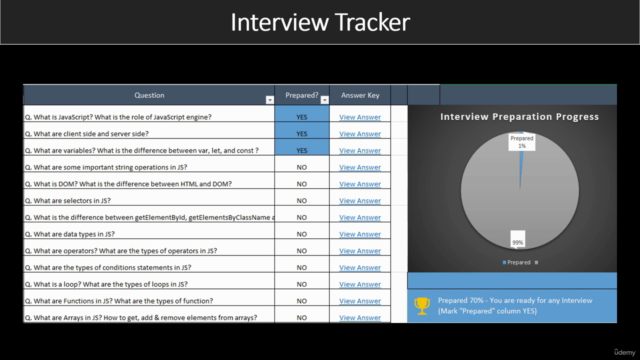This screenshot has width=640, height=360.
Task: Open View Answer for operators question
Action: 360,251
